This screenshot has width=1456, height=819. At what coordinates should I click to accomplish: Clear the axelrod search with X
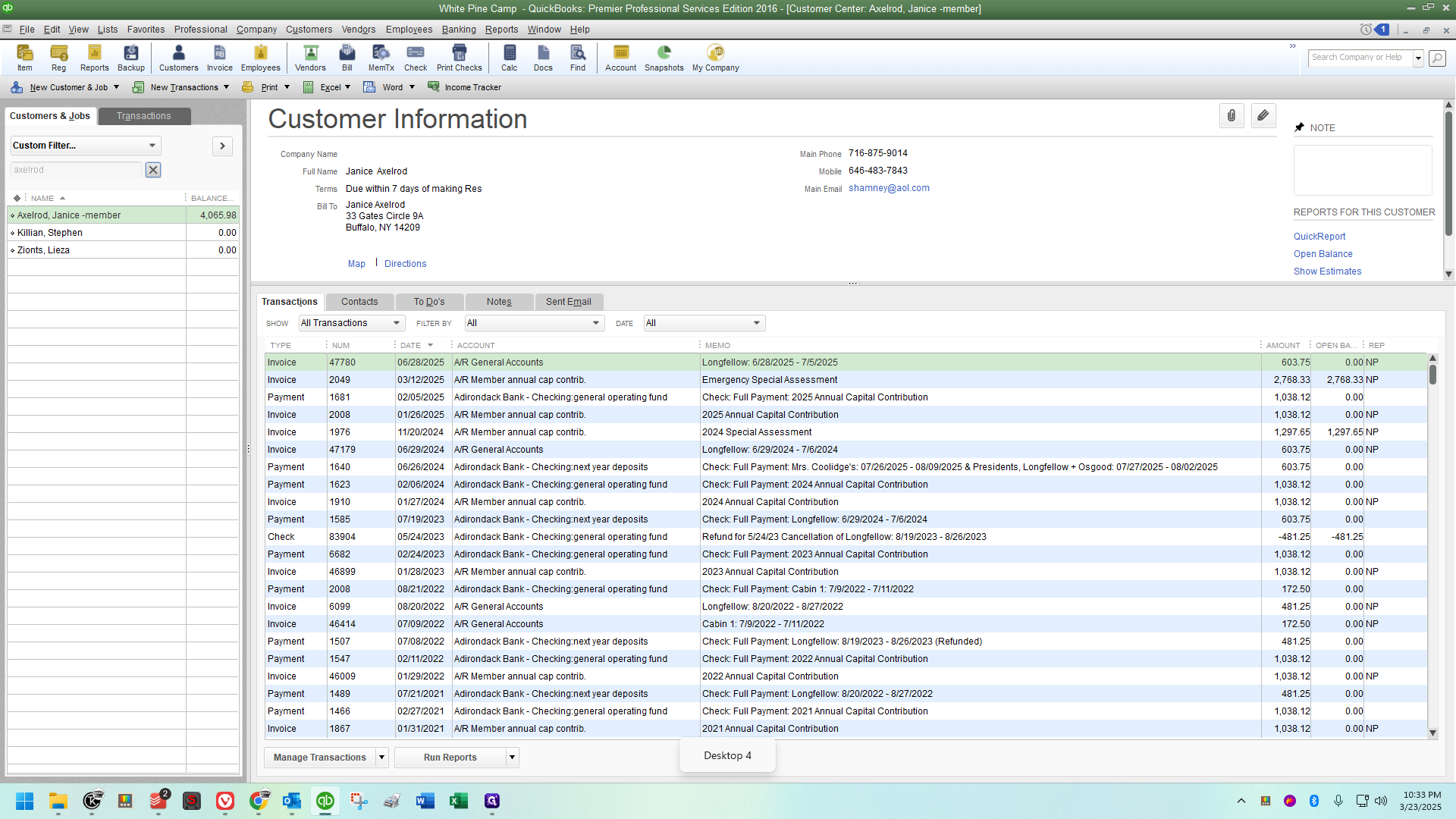[153, 170]
